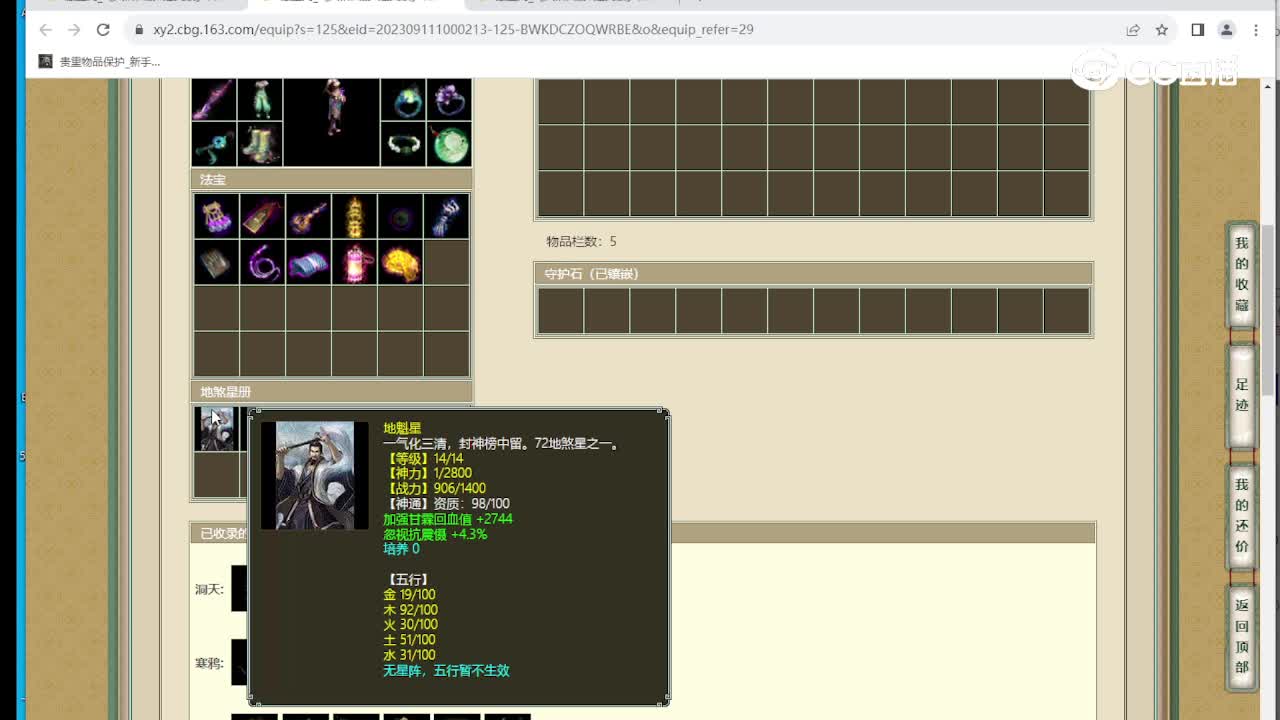This screenshot has width=1280, height=720.
Task: Click the 加强甘霖回血值 +2744 line
Action: [x=448, y=519]
